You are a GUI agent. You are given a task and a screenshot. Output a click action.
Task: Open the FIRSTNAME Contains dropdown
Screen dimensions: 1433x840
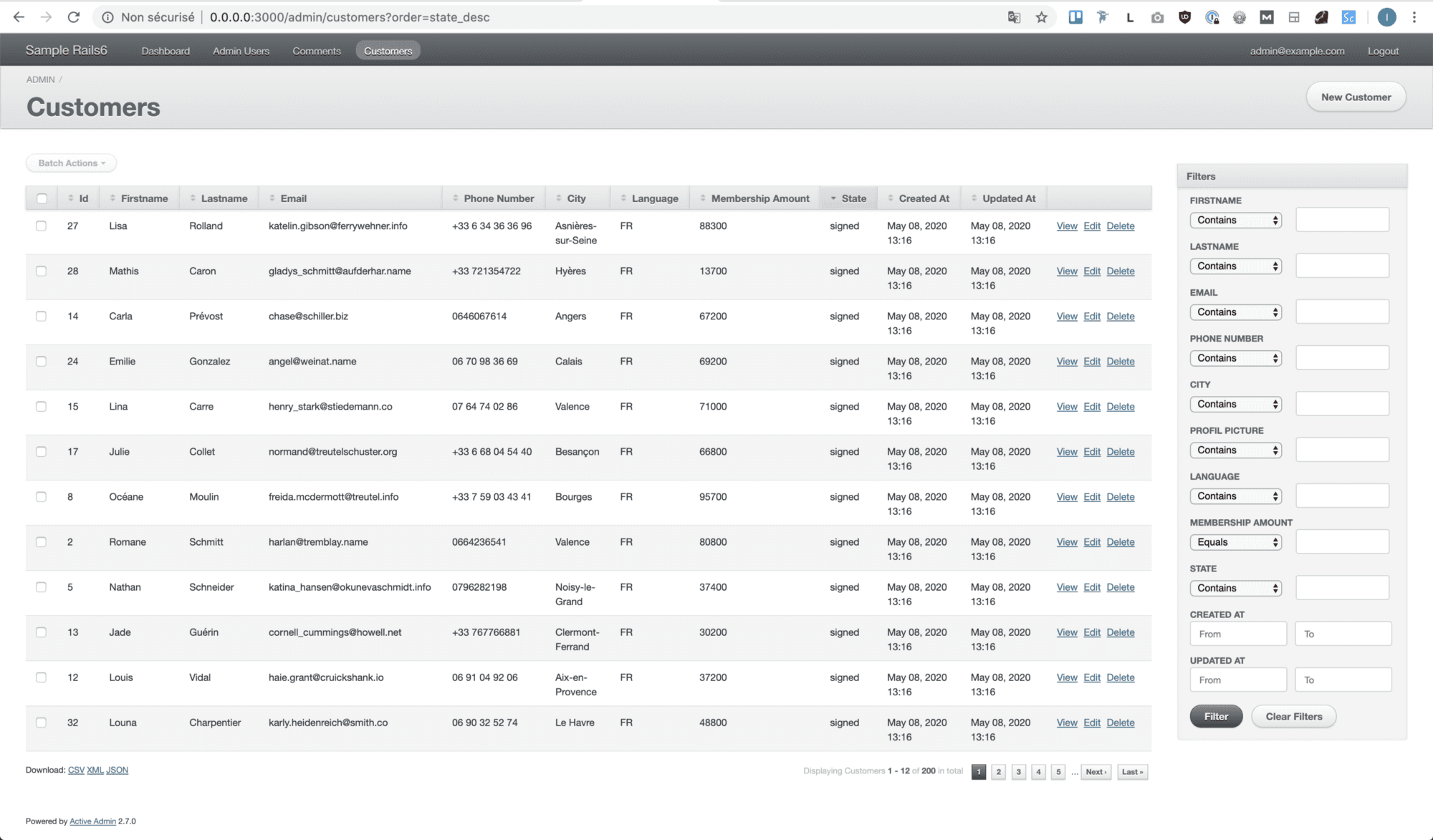point(1235,220)
